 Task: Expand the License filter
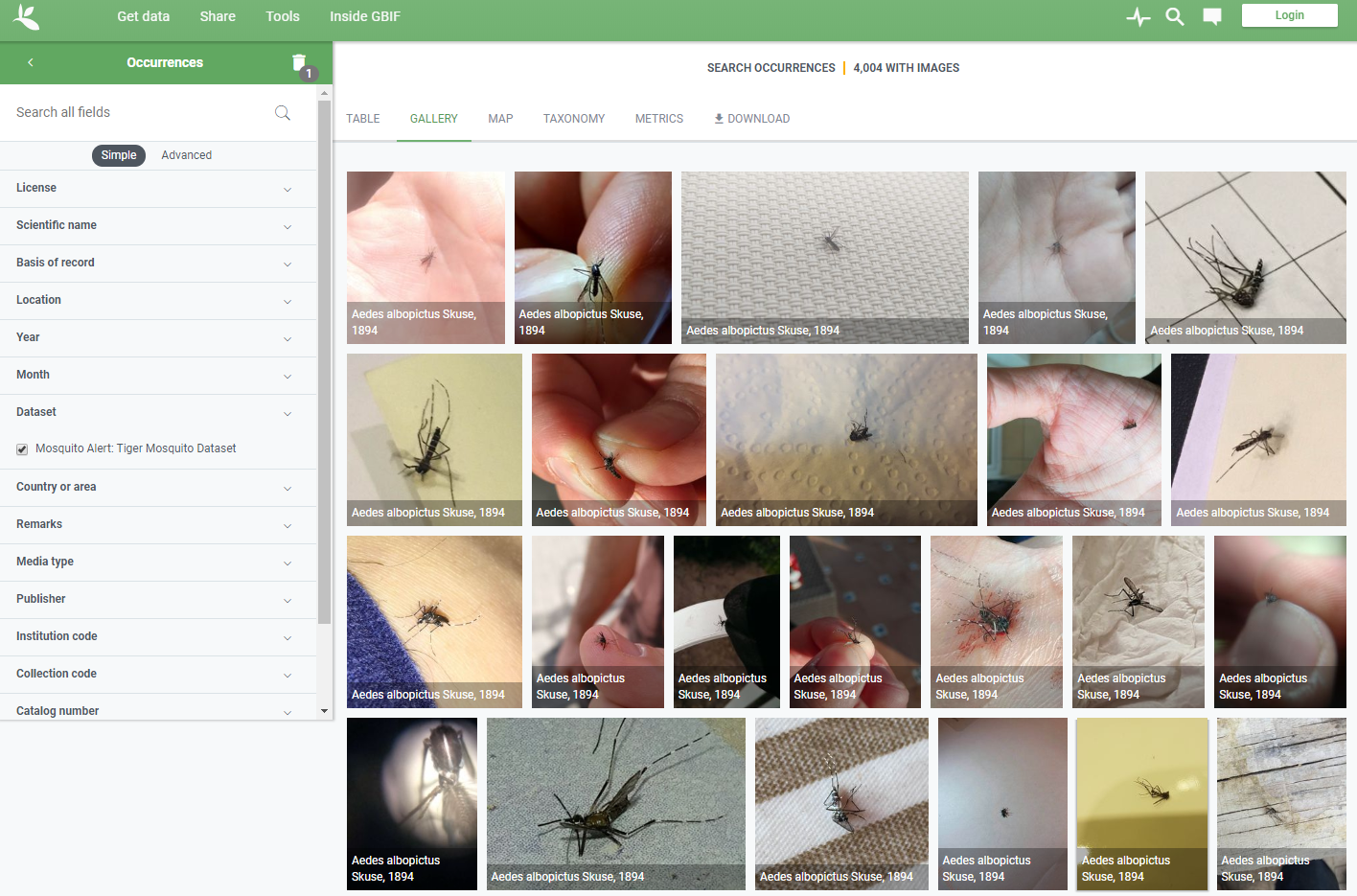pos(158,189)
